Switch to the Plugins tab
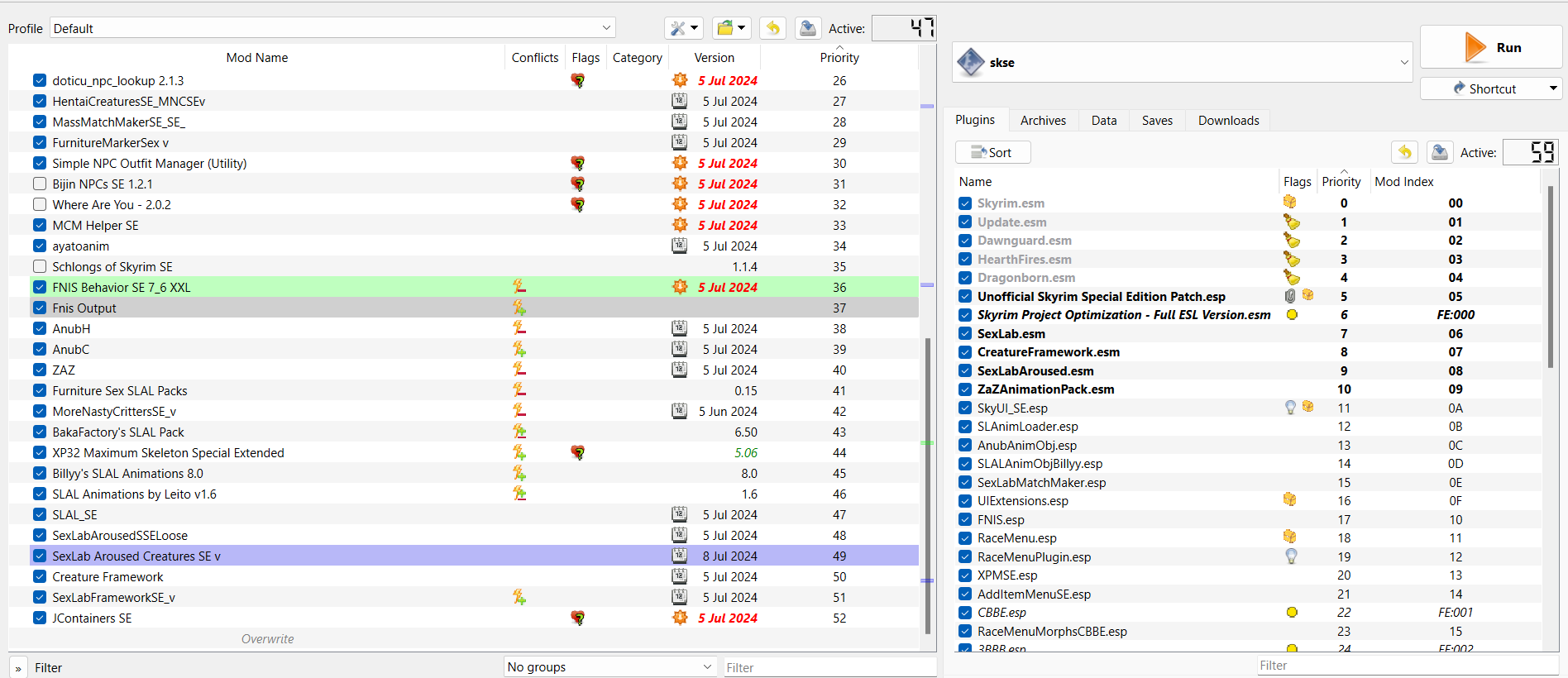1568x678 pixels. 975,120
